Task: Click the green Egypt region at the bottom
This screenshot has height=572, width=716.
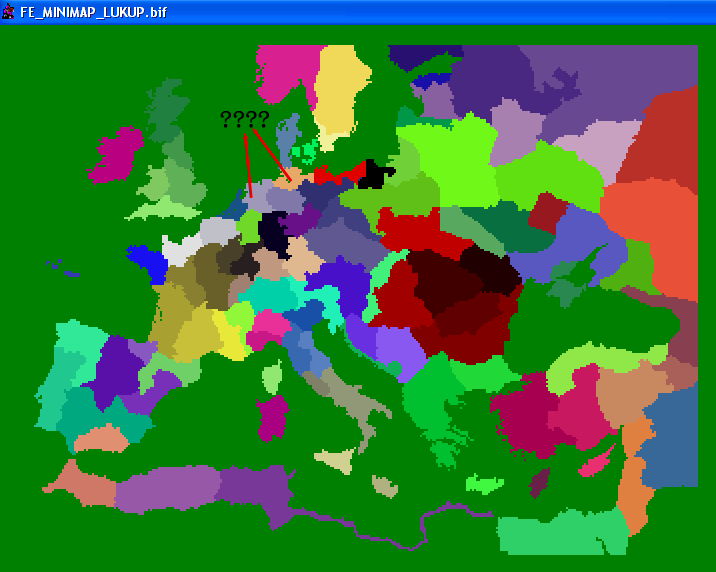Action: tap(564, 533)
